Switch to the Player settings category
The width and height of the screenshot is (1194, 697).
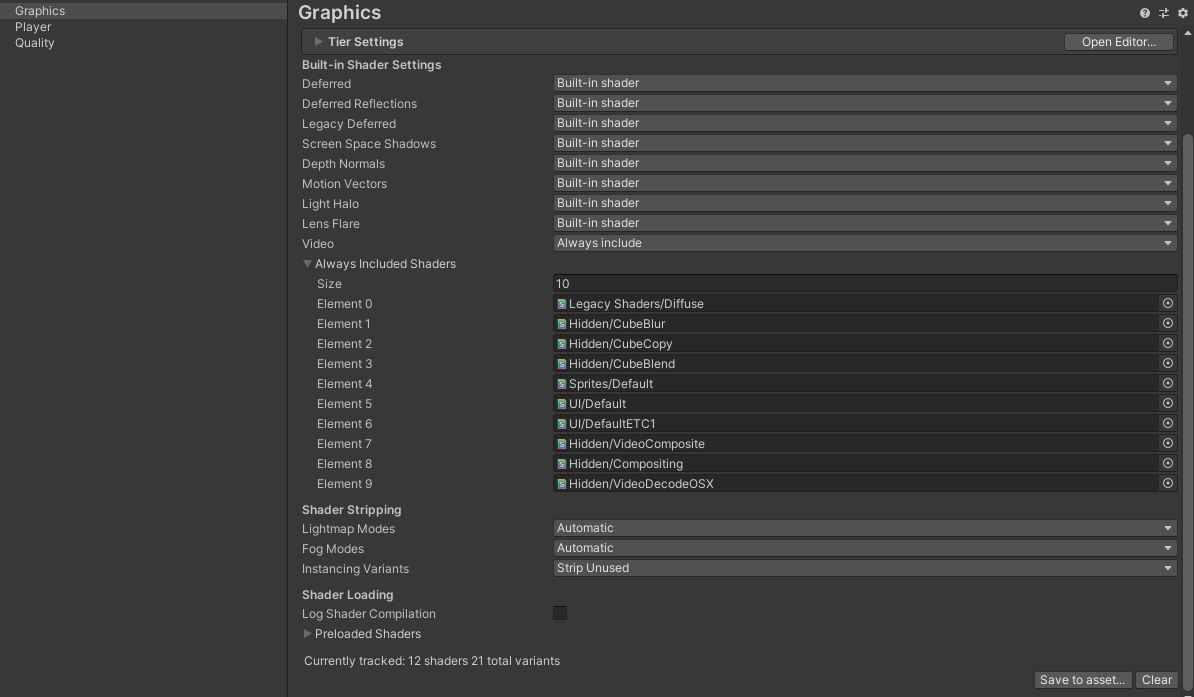pos(33,26)
